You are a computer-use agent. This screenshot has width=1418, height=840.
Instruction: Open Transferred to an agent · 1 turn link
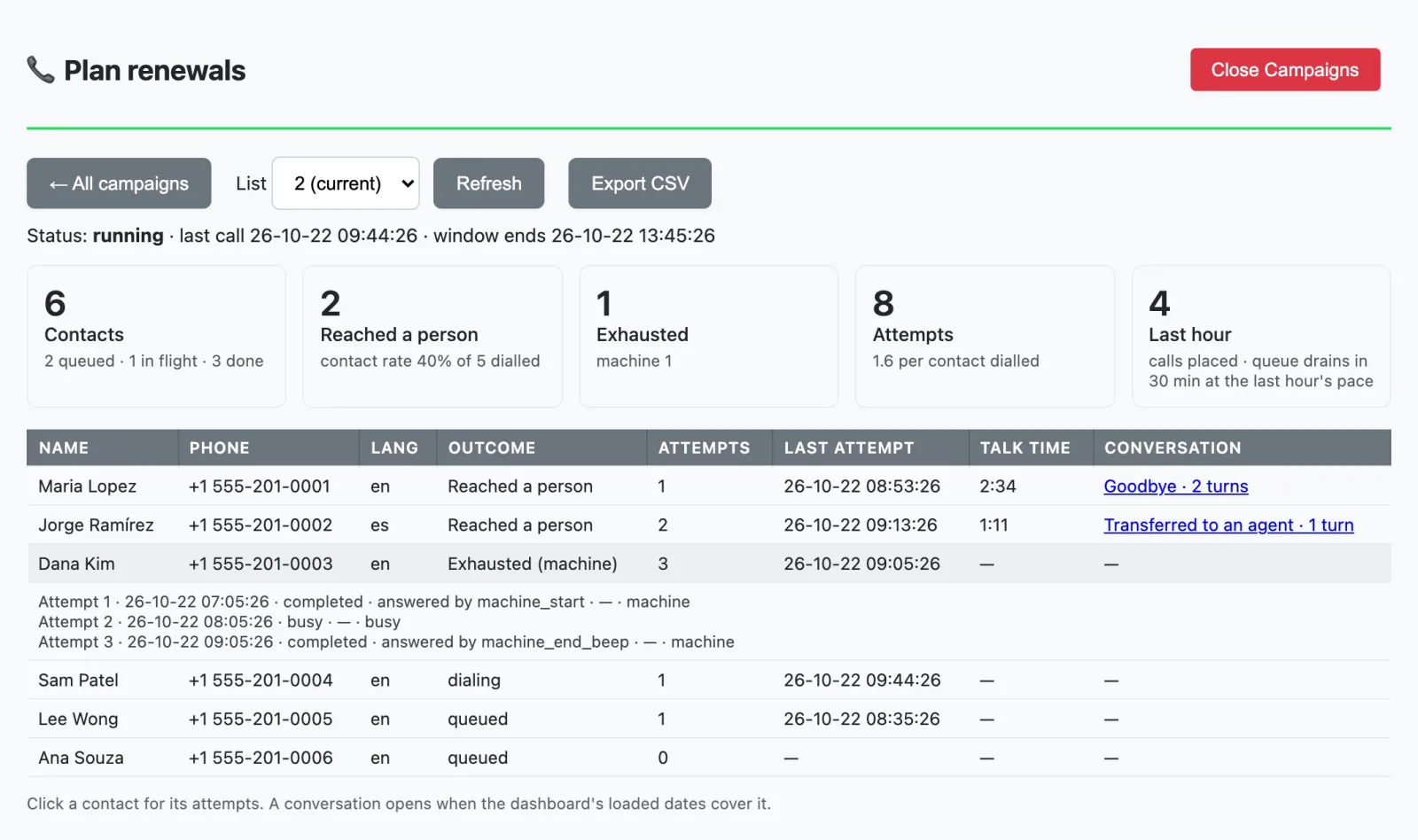pos(1229,525)
